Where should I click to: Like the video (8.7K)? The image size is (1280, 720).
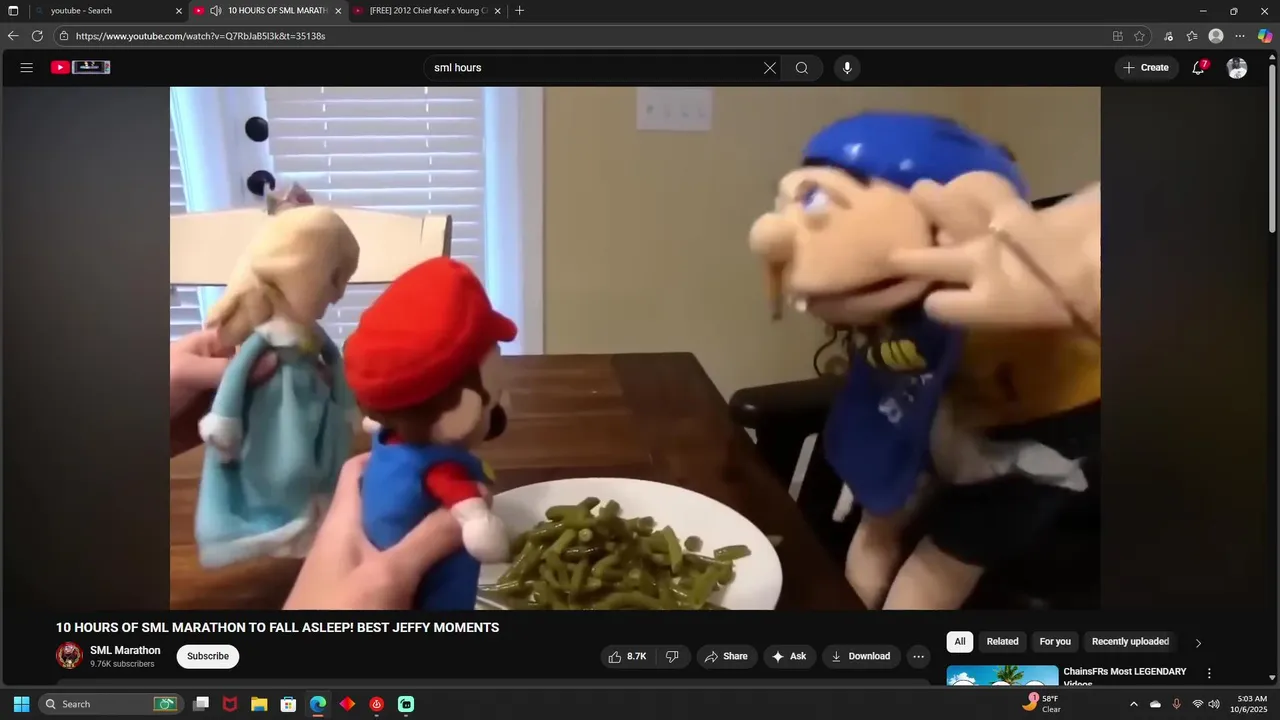628,656
